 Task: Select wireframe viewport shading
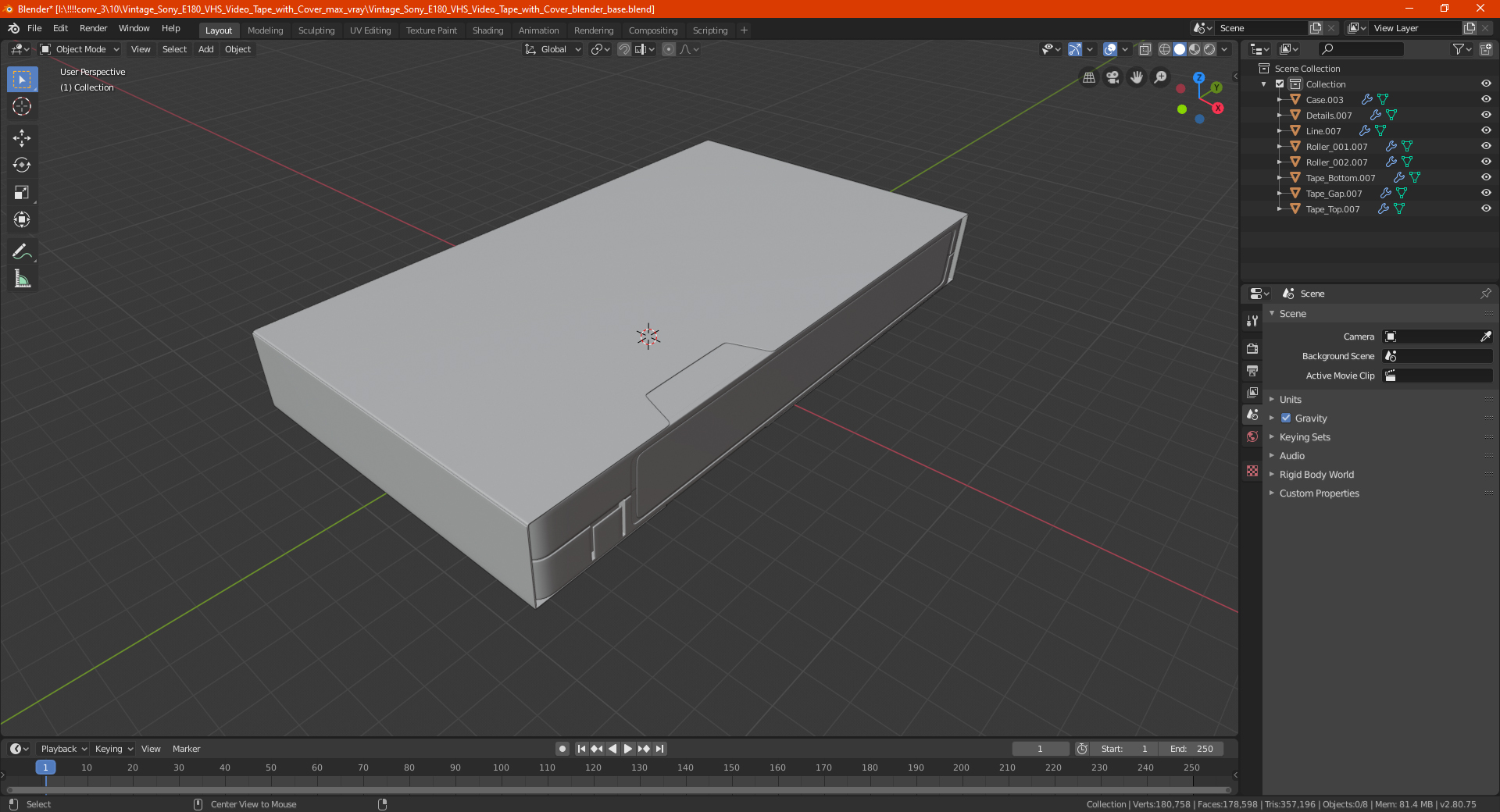[x=1165, y=49]
